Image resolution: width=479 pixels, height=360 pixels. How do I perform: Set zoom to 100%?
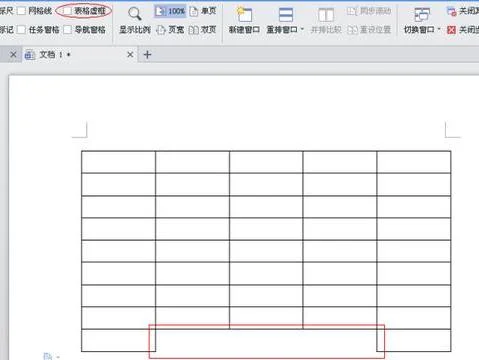point(170,11)
